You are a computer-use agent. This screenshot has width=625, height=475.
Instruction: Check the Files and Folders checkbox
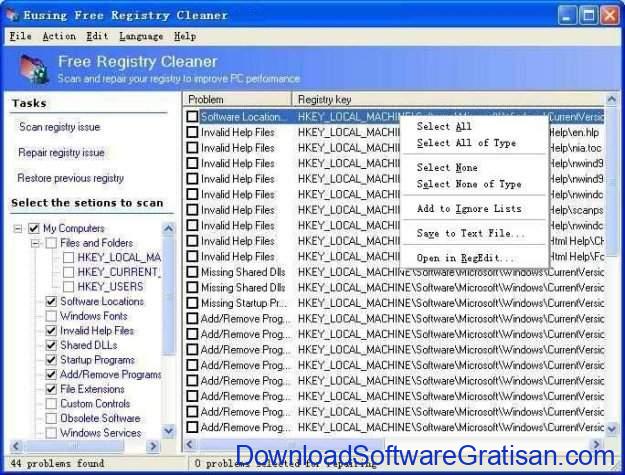pyautogui.click(x=51, y=243)
